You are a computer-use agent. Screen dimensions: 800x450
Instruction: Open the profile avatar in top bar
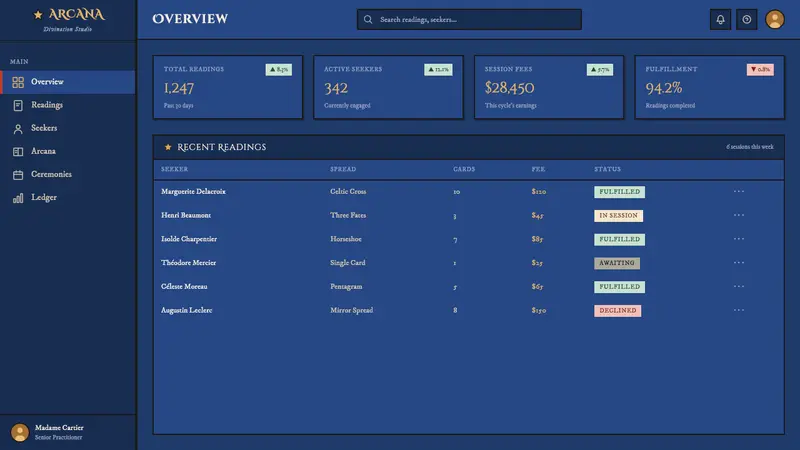point(774,19)
